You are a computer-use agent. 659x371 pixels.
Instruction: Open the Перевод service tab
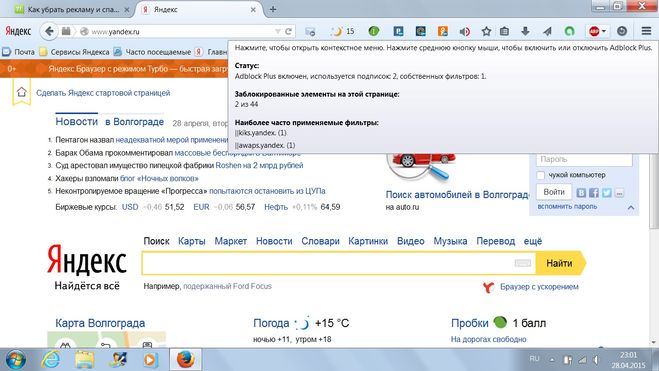coord(496,241)
